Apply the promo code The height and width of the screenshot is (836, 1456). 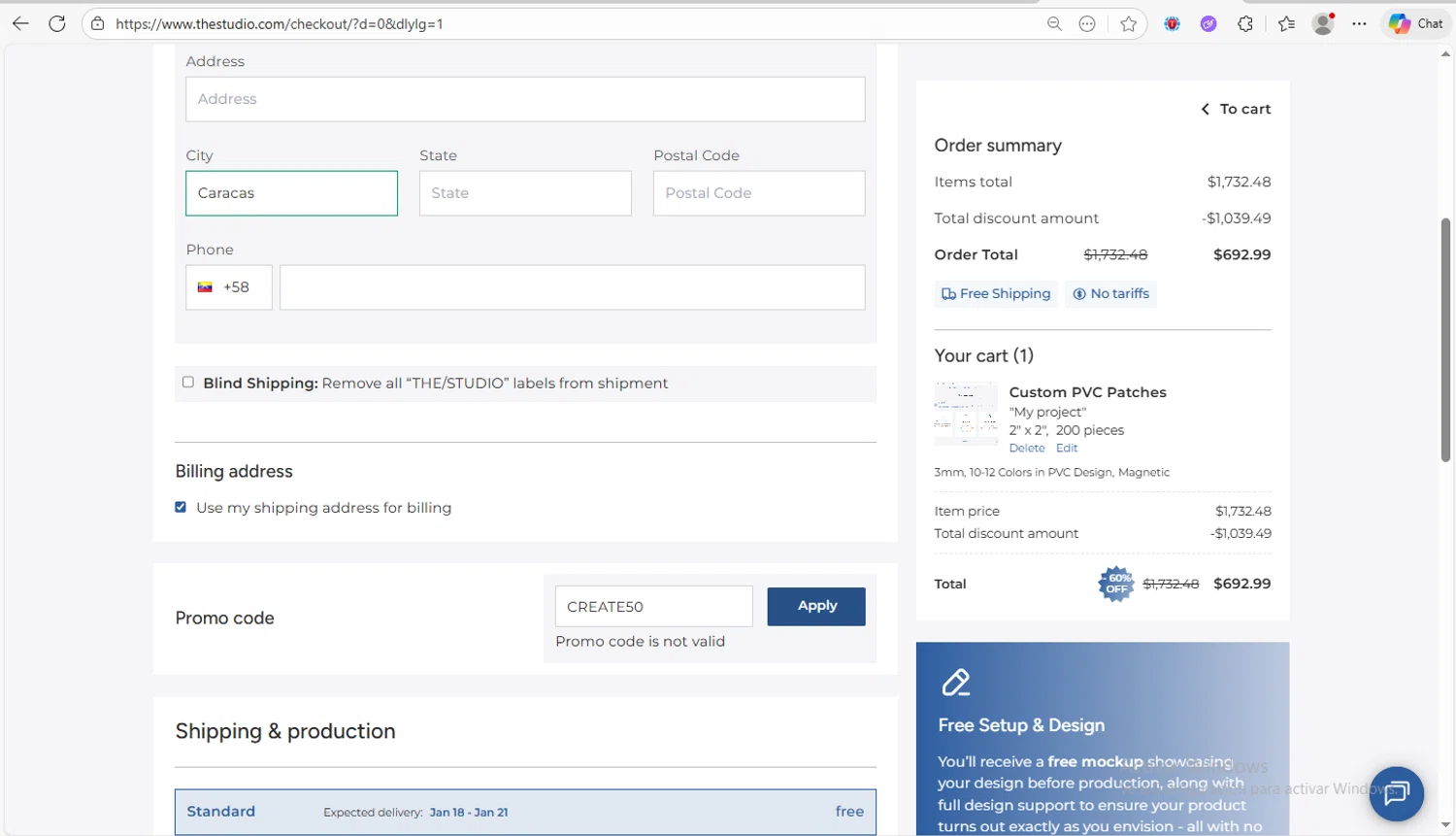(816, 606)
